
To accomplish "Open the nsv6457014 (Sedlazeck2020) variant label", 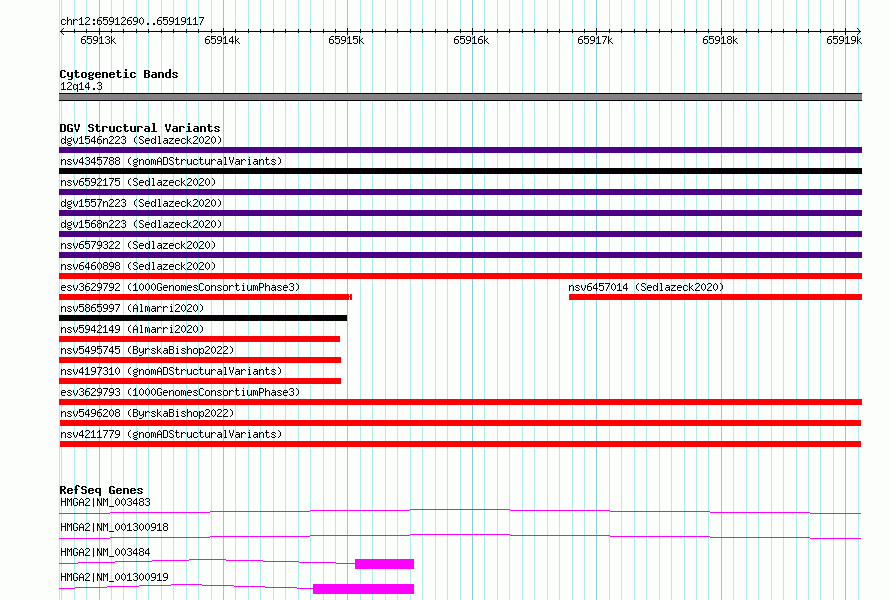I will click(646, 287).
